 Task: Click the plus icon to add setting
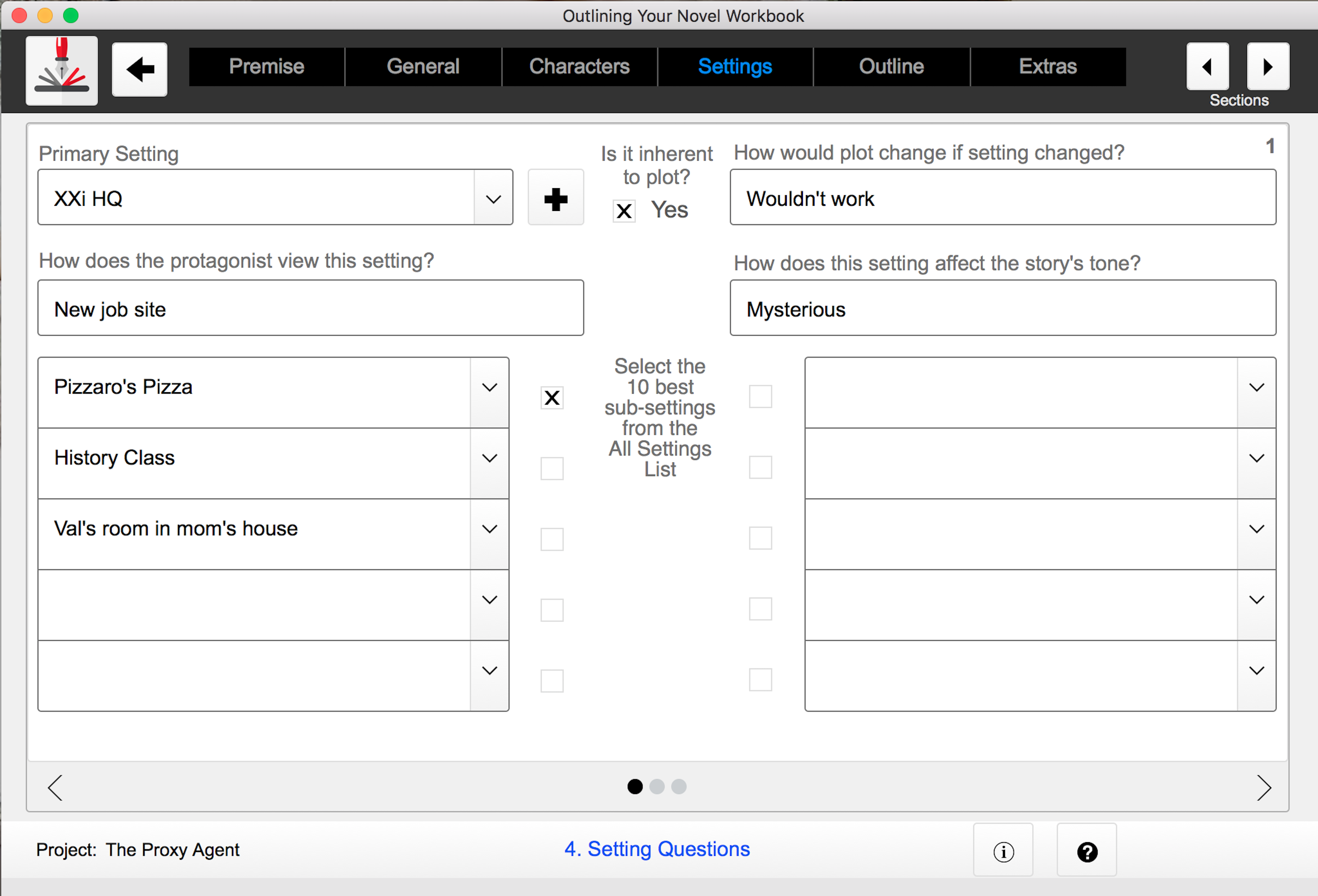[x=555, y=198]
